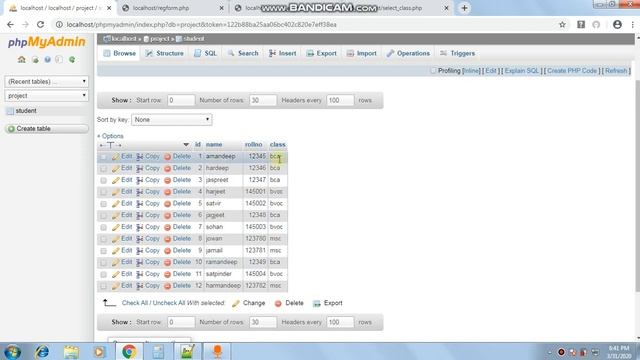Click Check All link below table
Image resolution: width=640 pixels, height=360 pixels.
tap(135, 303)
